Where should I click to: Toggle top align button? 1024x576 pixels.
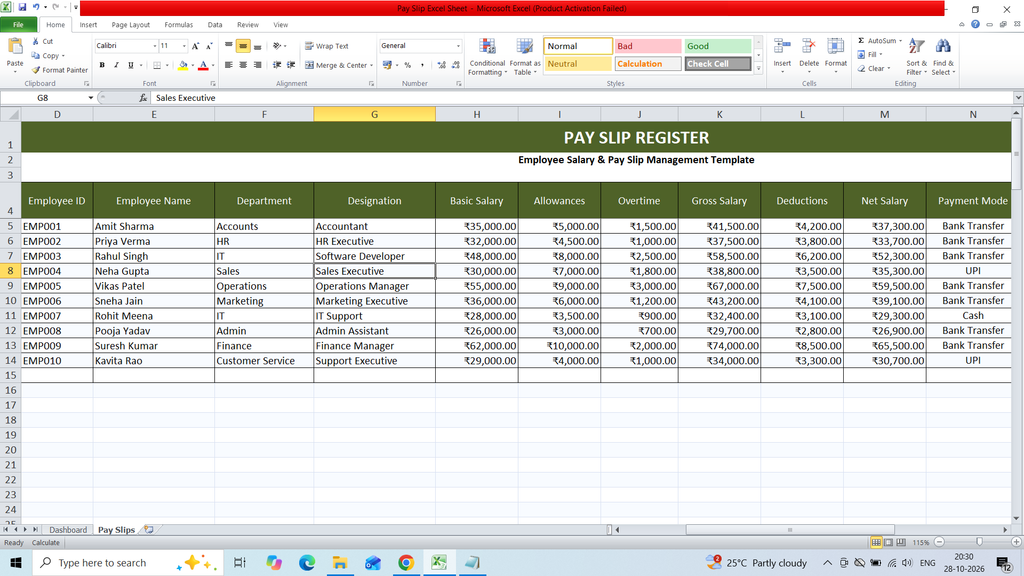(229, 46)
